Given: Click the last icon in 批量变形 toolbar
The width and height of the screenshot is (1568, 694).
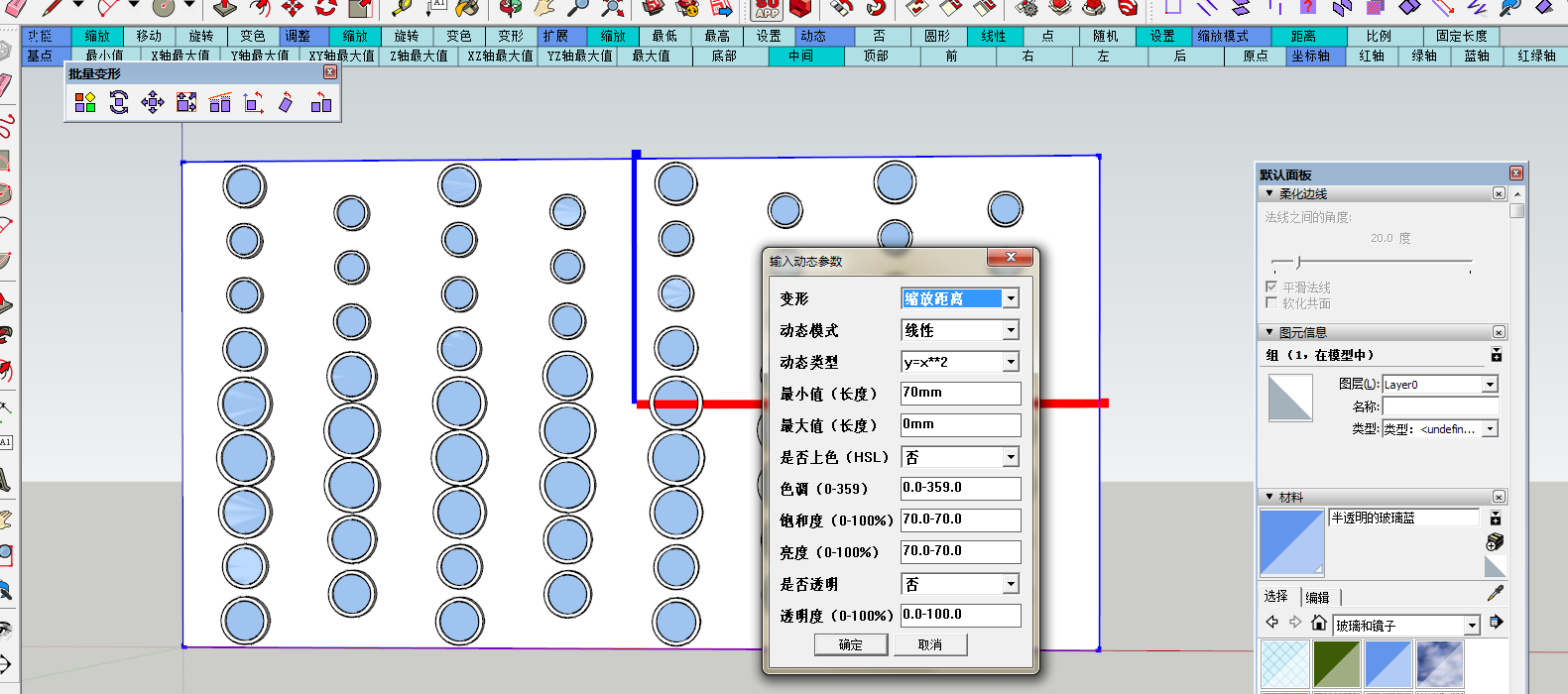Looking at the screenshot, I should [321, 102].
